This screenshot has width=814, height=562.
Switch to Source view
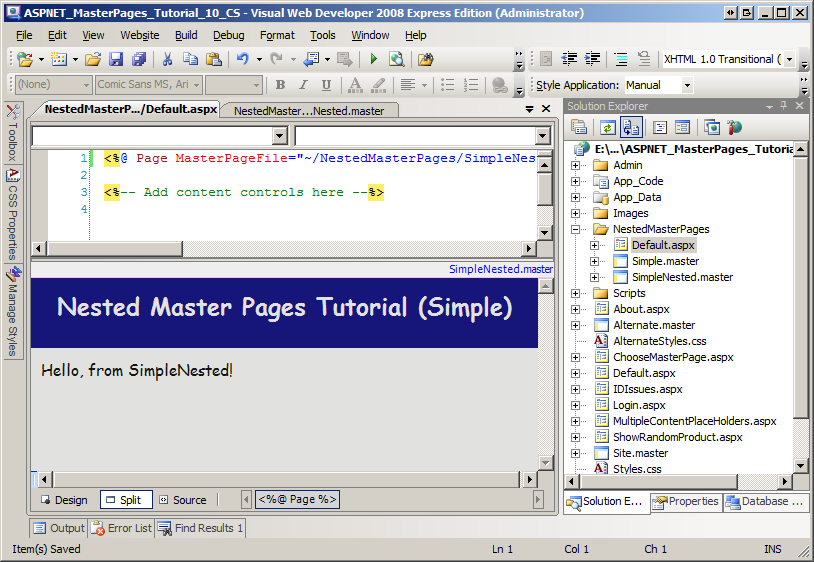pos(181,500)
